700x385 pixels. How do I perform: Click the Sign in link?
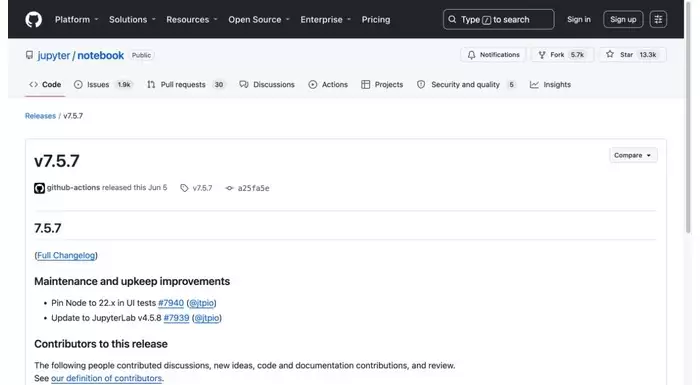579,20
